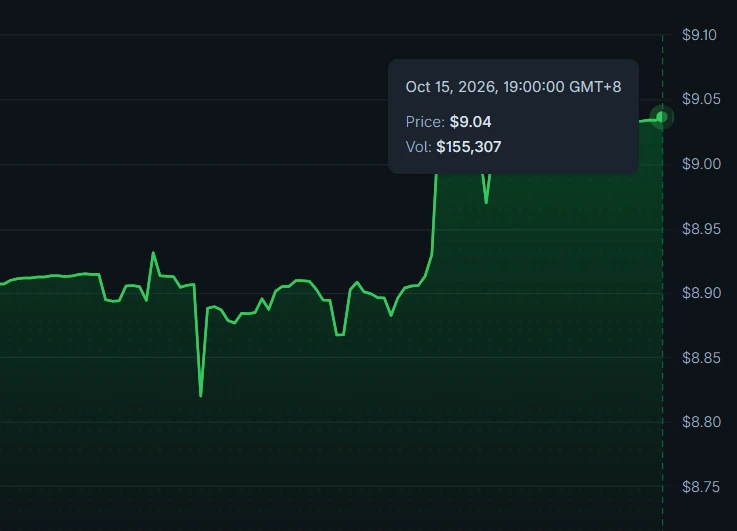Click the $8.95 price axis label
Image resolution: width=737 pixels, height=531 pixels.
click(701, 229)
